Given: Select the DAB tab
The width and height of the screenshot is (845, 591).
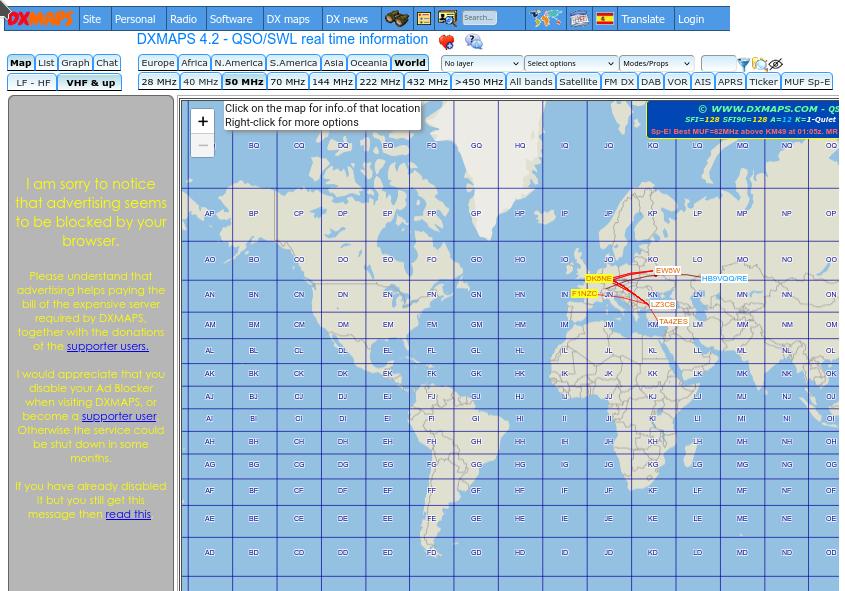Looking at the screenshot, I should (650, 82).
